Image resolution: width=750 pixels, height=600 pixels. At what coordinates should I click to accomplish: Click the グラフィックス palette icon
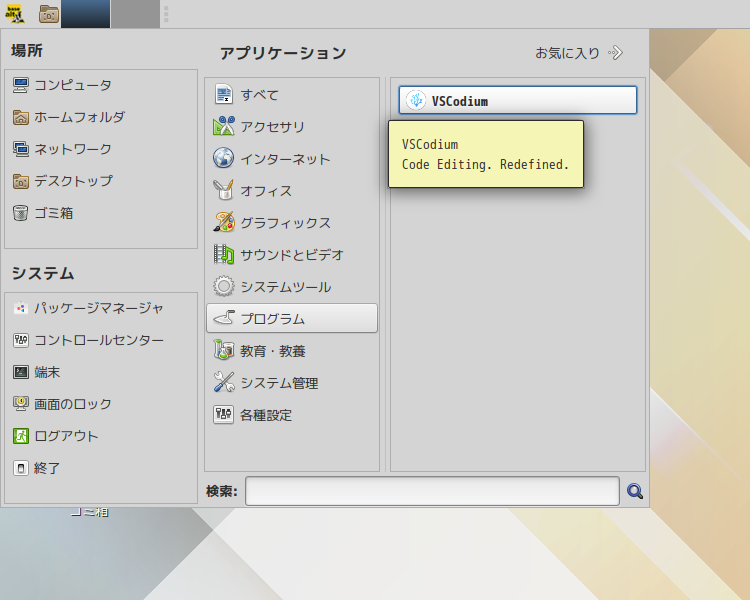point(223,222)
